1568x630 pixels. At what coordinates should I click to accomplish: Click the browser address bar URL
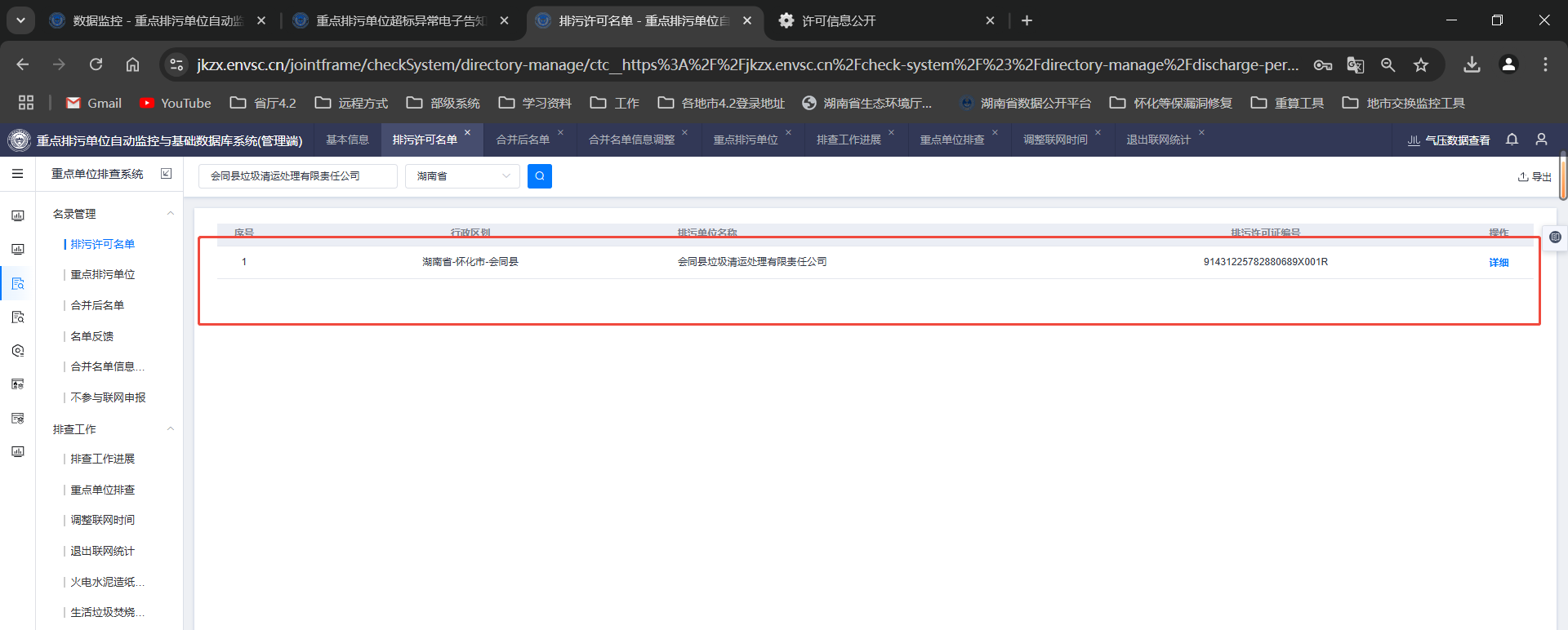[747, 64]
